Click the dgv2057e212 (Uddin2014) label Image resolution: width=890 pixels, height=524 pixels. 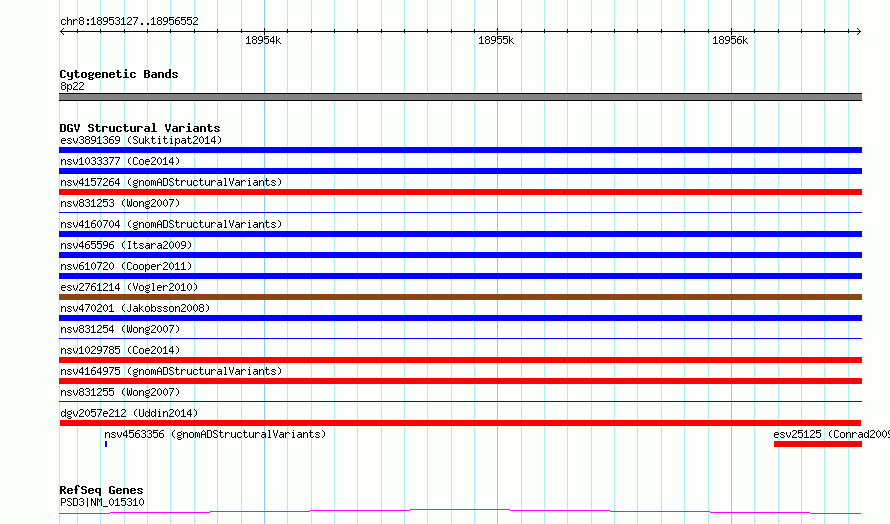(129, 413)
